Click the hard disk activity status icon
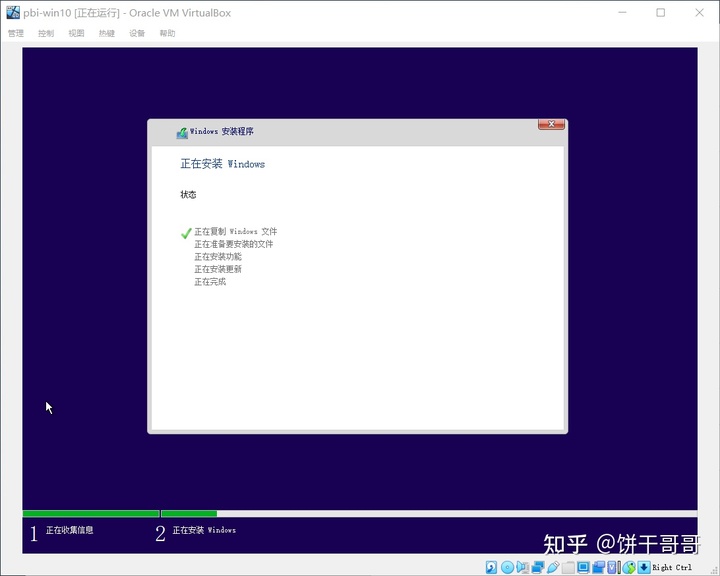 491,567
